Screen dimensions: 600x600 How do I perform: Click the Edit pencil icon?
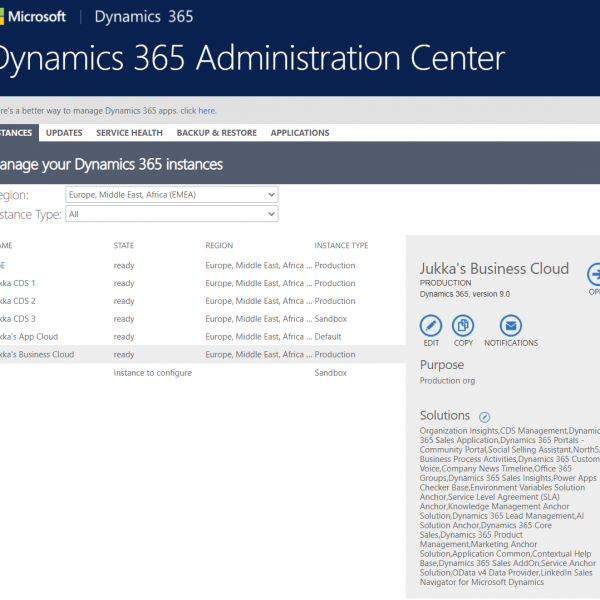click(431, 326)
